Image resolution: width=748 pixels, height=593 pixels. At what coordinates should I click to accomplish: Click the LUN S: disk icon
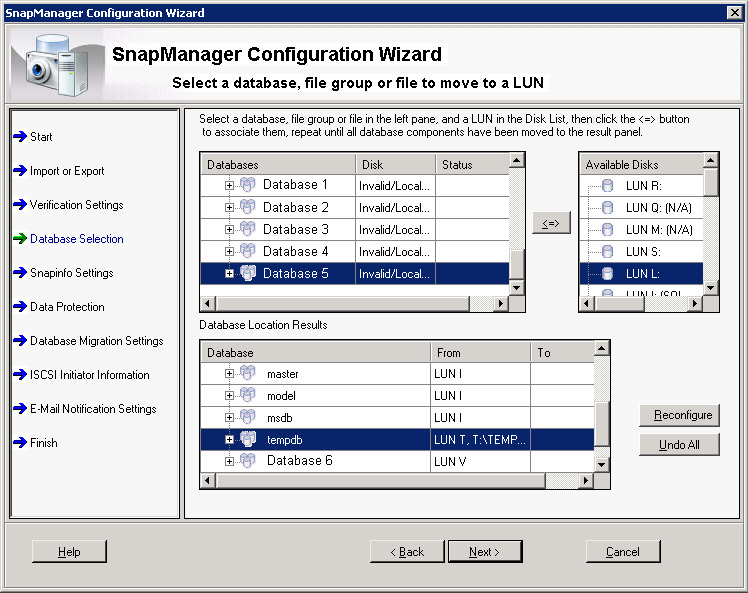607,251
